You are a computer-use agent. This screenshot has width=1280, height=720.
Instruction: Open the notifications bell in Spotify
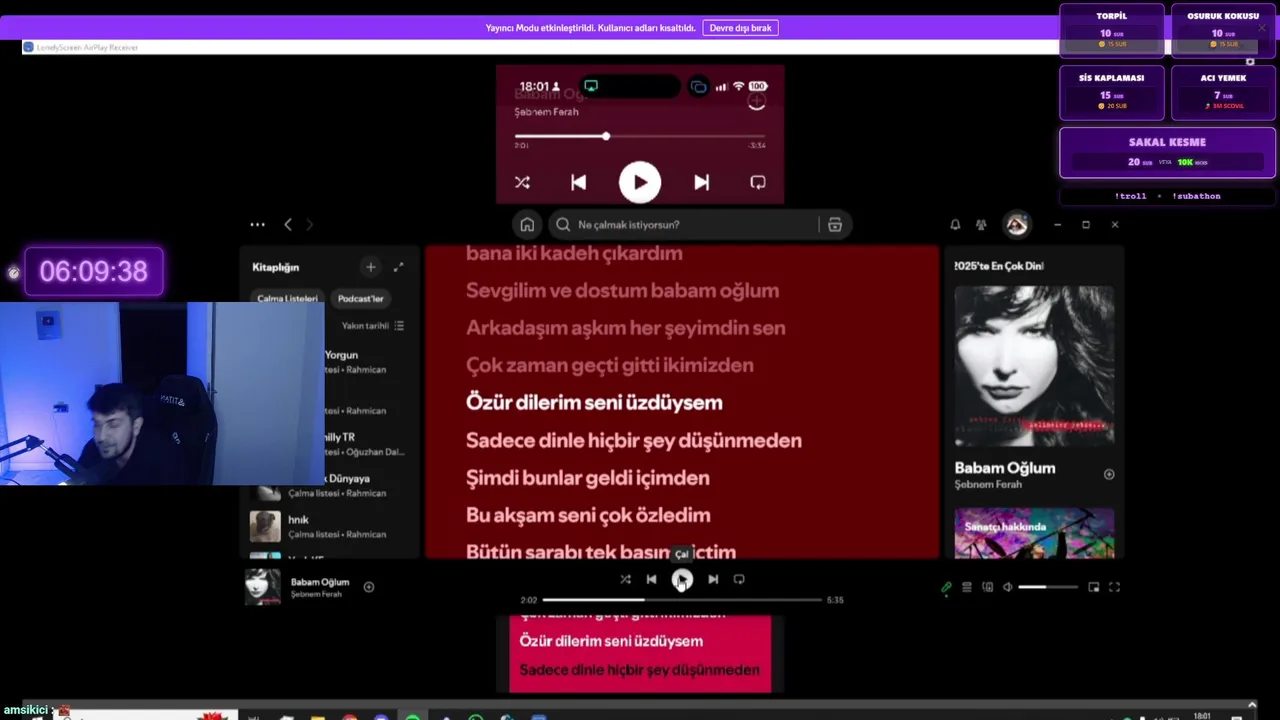[x=955, y=225]
